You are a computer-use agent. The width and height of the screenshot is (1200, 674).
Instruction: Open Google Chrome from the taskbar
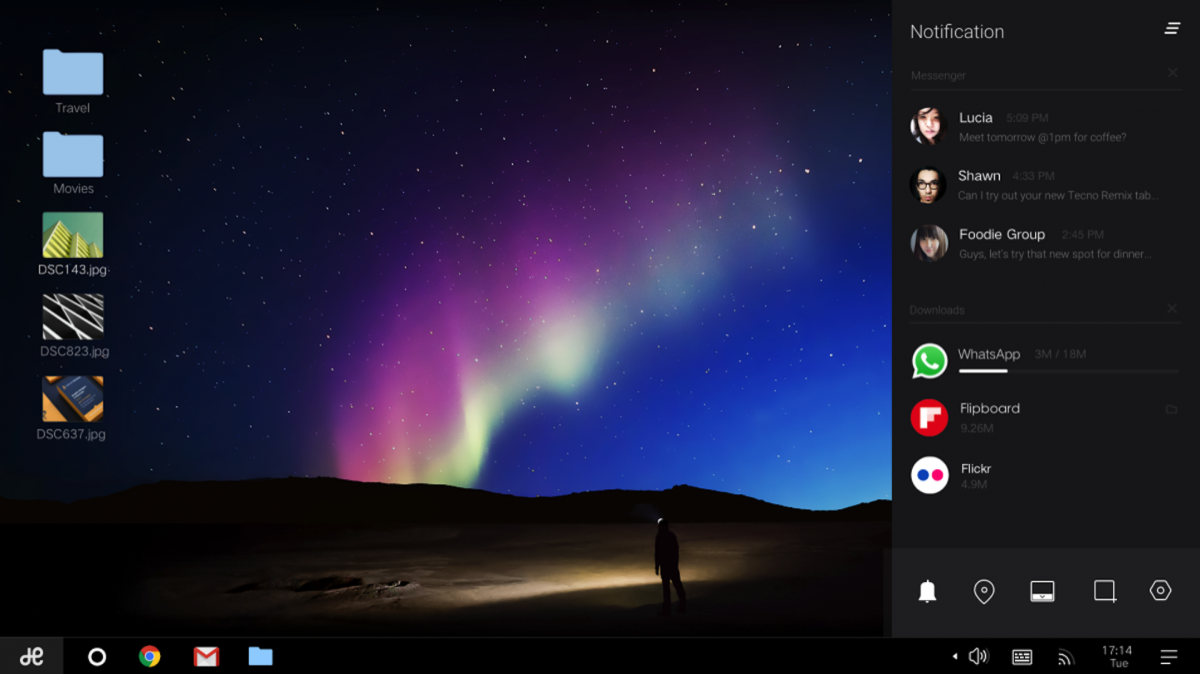[x=151, y=656]
